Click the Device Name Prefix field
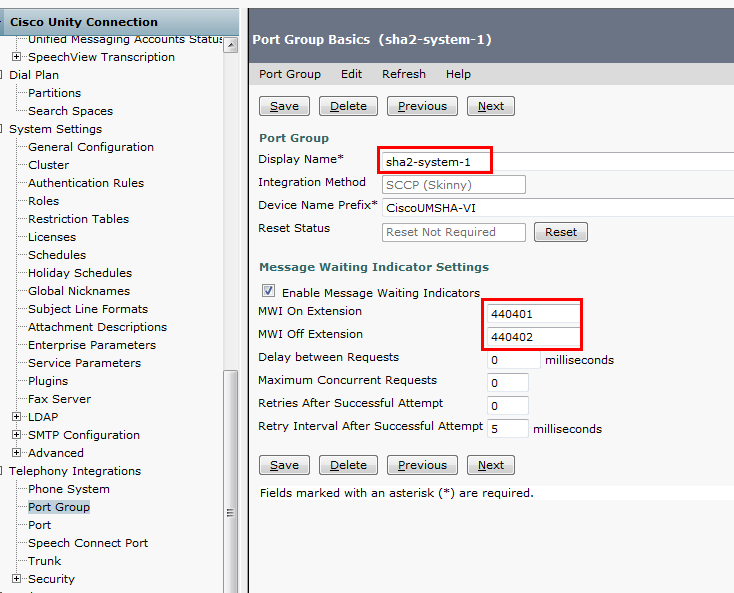The width and height of the screenshot is (734, 593). (558, 208)
